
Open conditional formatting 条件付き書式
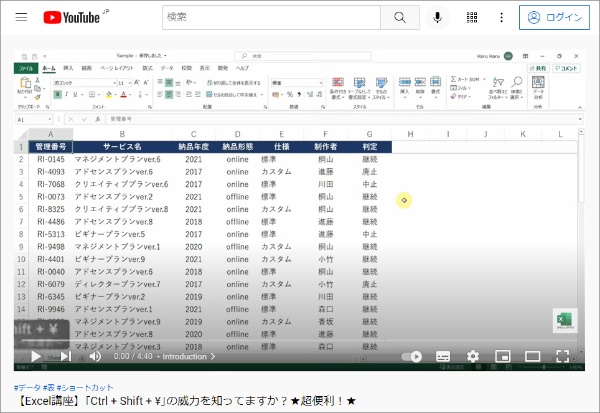click(338, 88)
